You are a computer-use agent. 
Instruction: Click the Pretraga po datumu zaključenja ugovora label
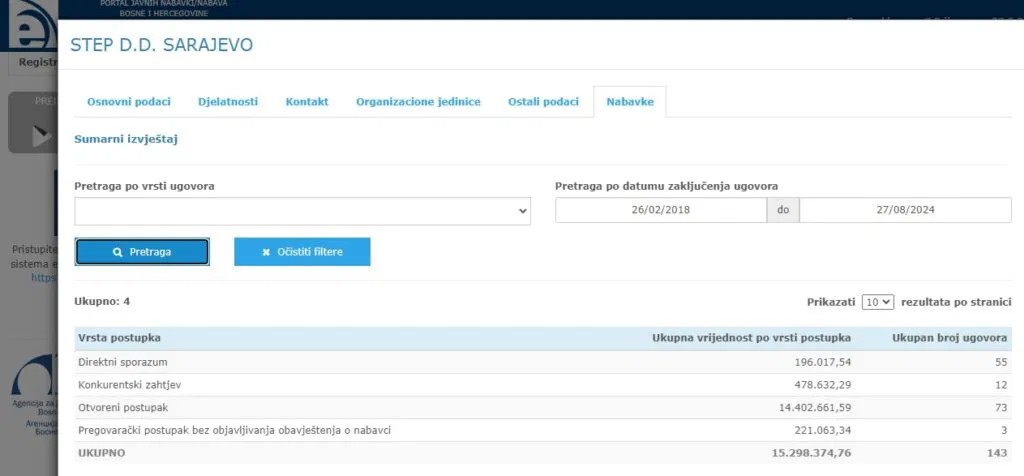coord(666,186)
